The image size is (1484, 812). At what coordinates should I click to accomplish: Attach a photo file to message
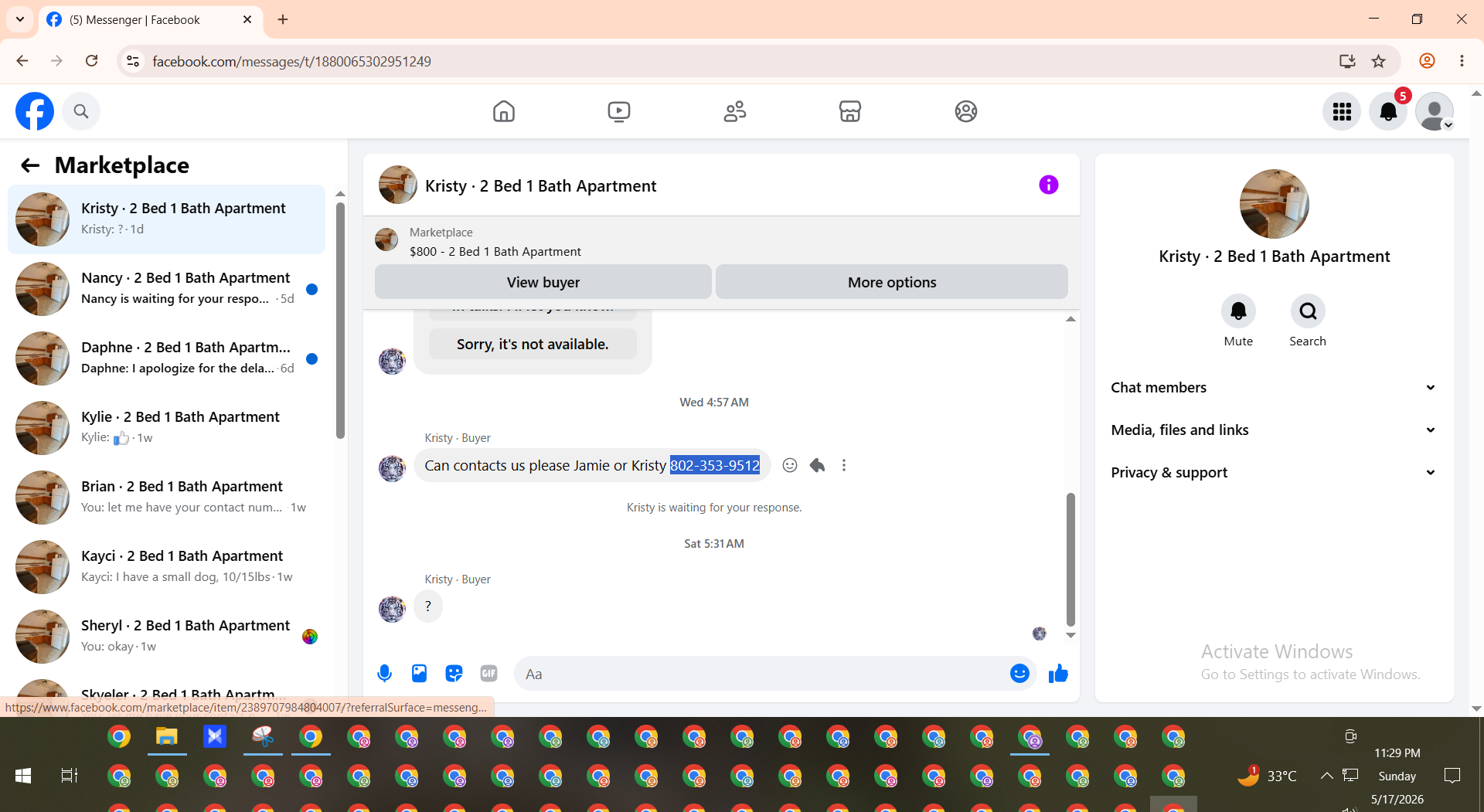tap(419, 674)
